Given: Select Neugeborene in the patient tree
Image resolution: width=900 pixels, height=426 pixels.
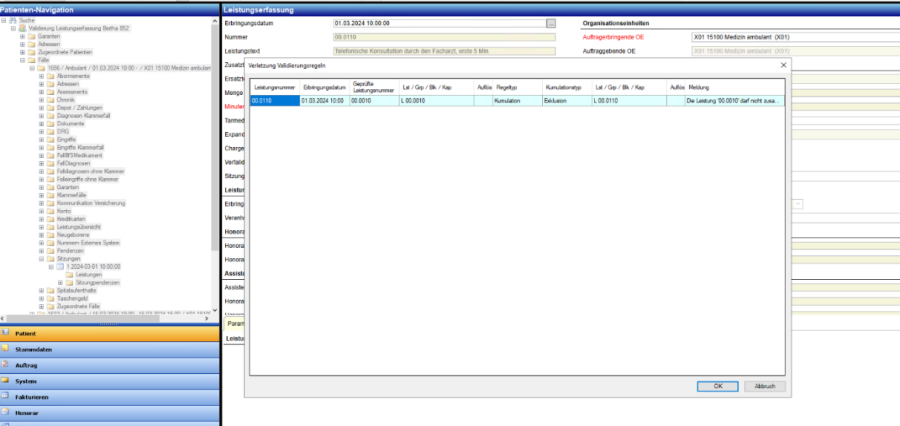Looking at the screenshot, I should click(x=73, y=235).
